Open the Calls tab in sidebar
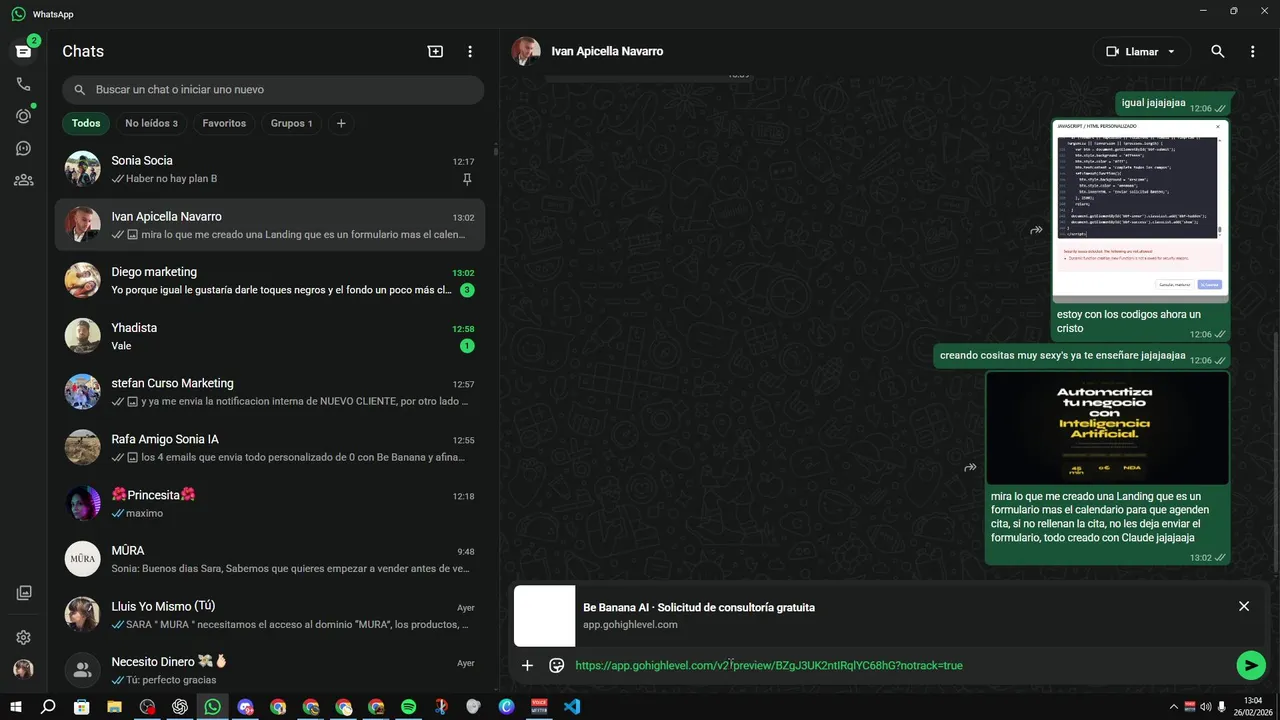Viewport: 1280px width, 720px height. click(23, 84)
